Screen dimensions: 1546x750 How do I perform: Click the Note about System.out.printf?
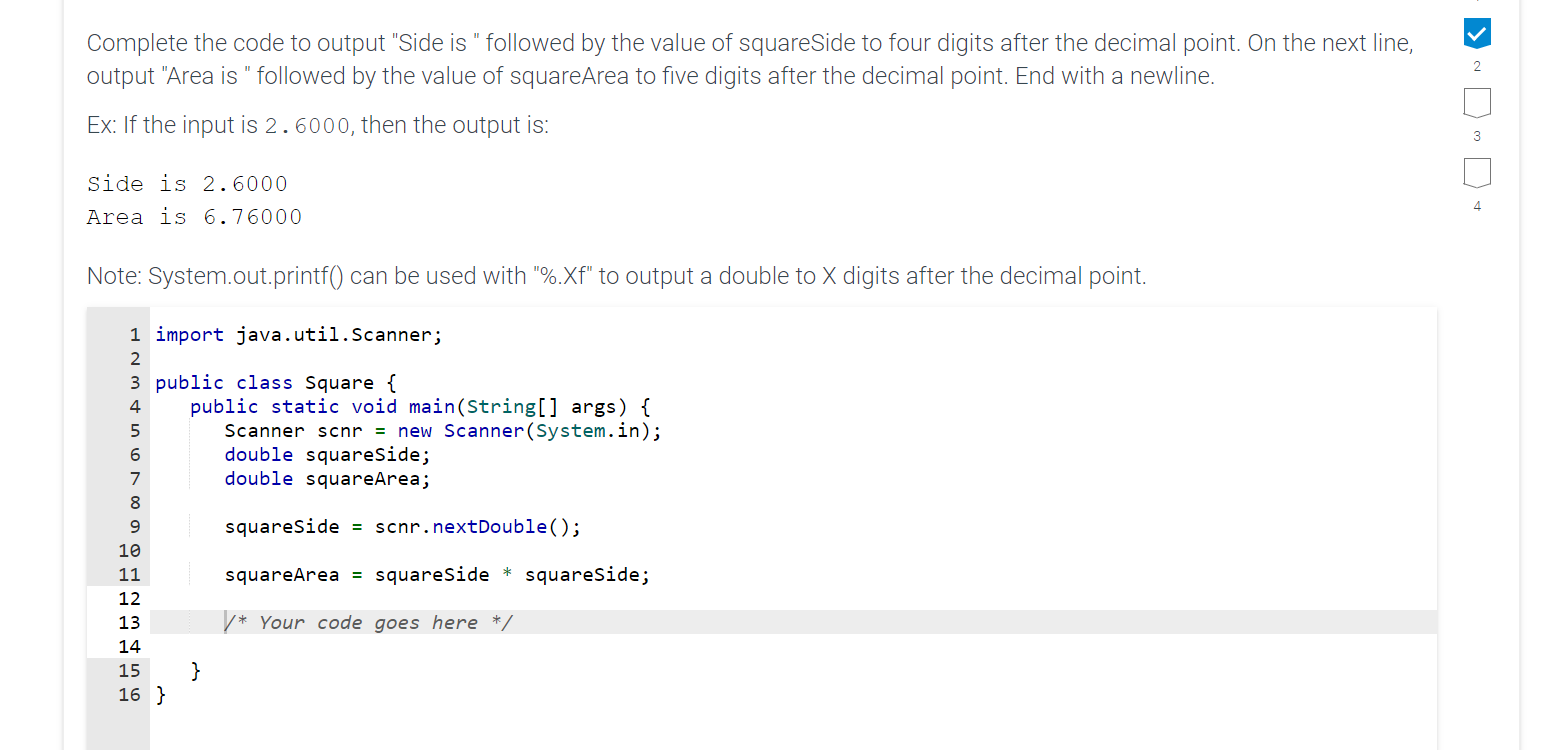[616, 275]
